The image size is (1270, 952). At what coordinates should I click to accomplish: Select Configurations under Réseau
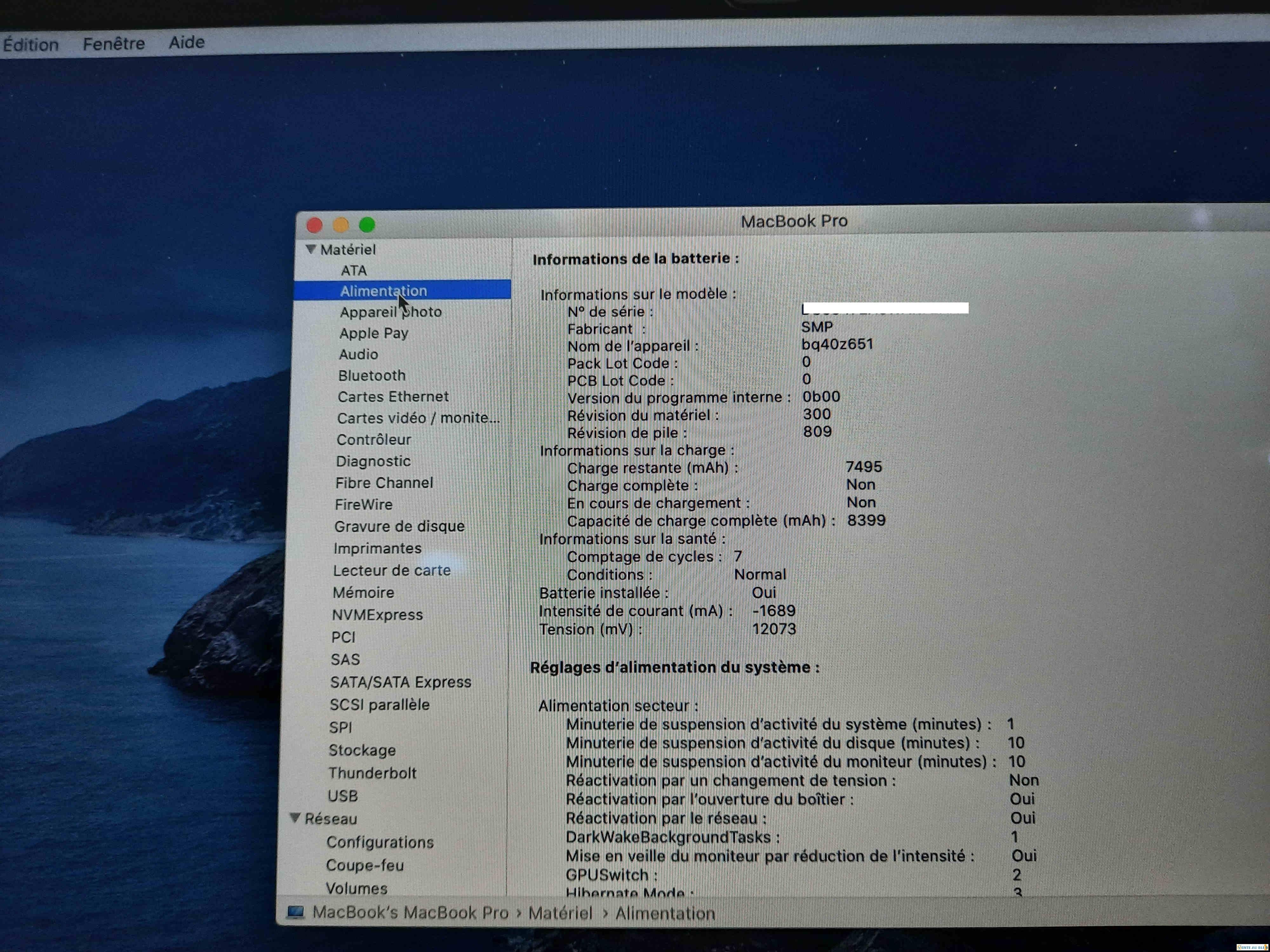(x=380, y=843)
